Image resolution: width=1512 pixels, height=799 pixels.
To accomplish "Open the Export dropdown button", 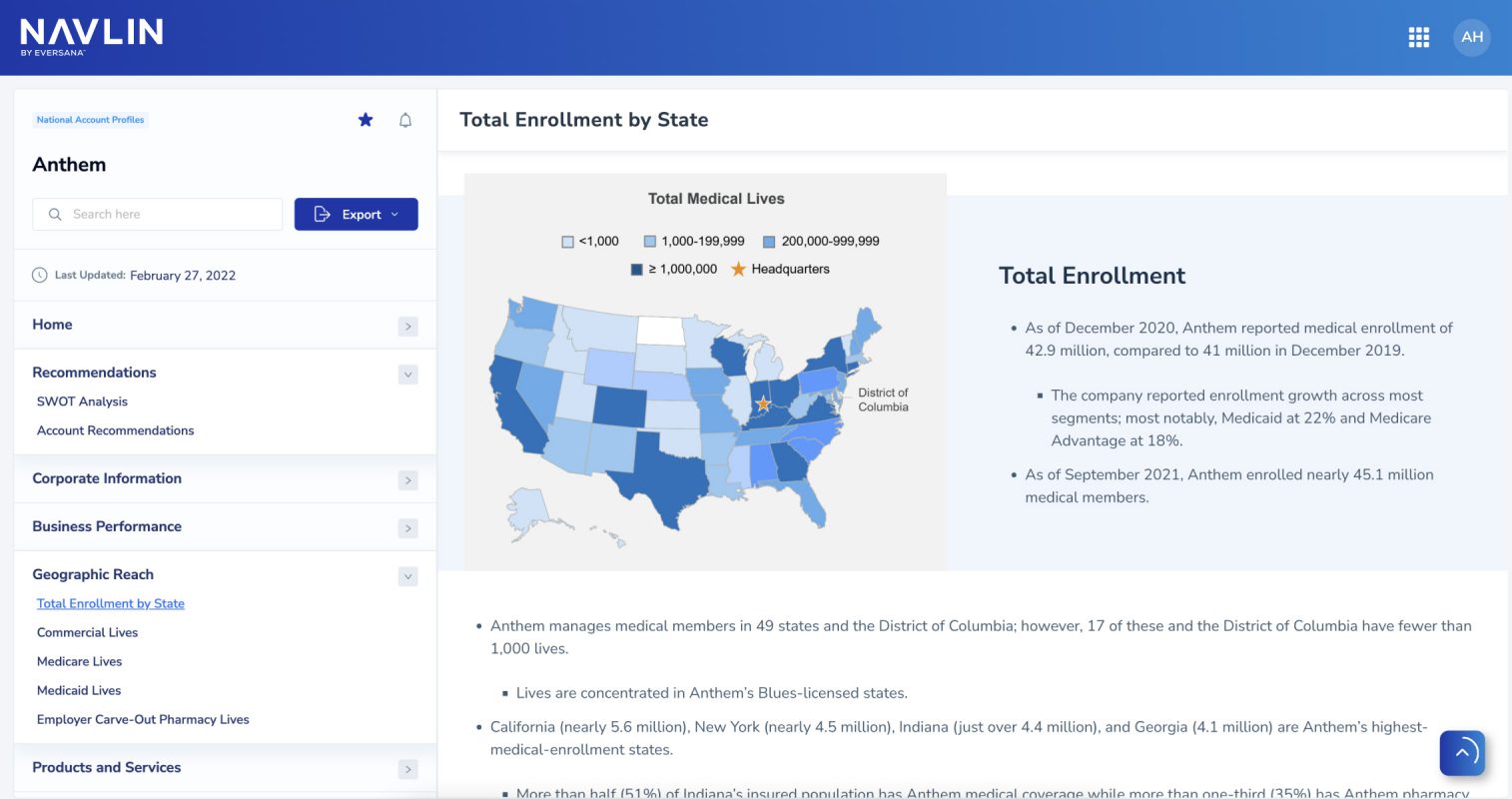I will click(x=356, y=215).
